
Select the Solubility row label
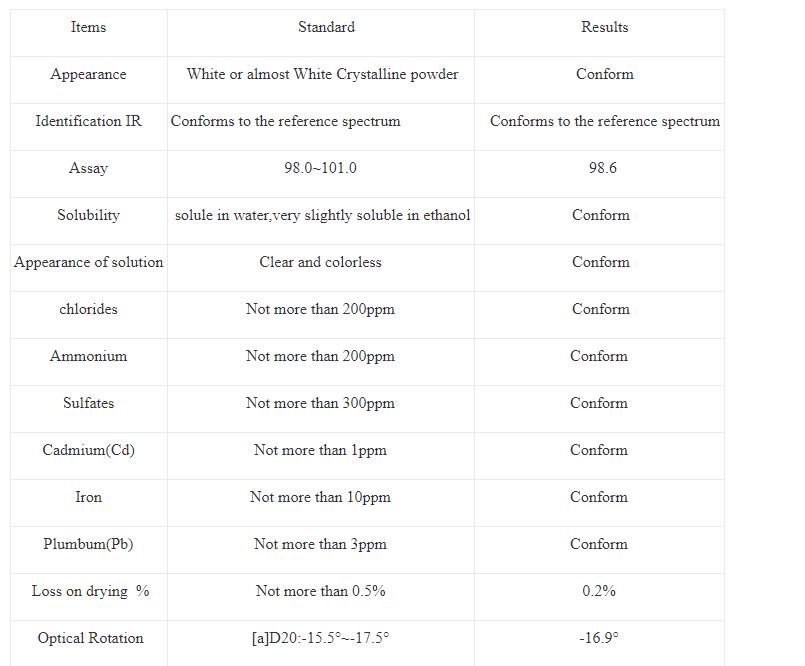tap(88, 215)
